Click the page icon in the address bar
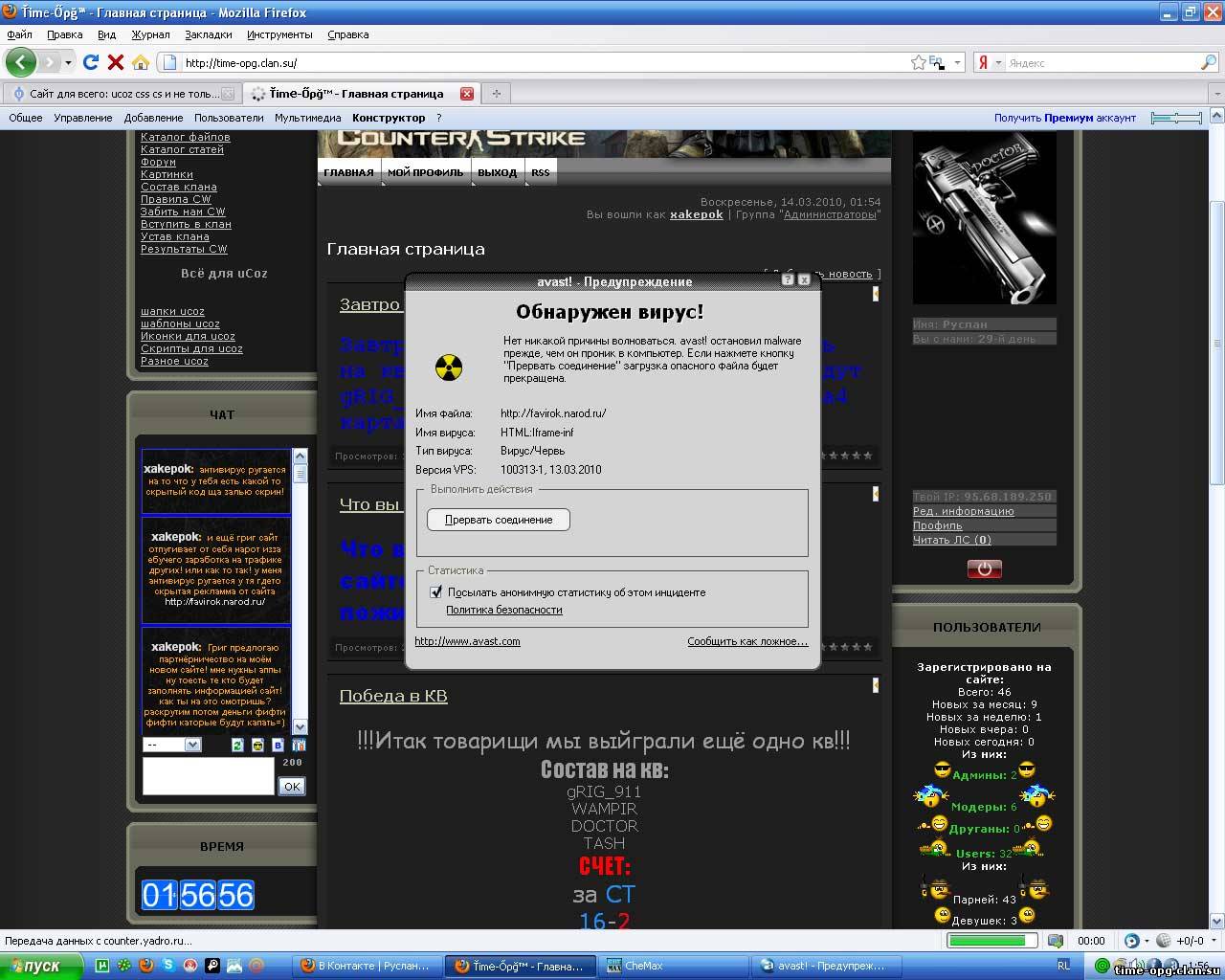Image resolution: width=1225 pixels, height=980 pixels. [169, 63]
